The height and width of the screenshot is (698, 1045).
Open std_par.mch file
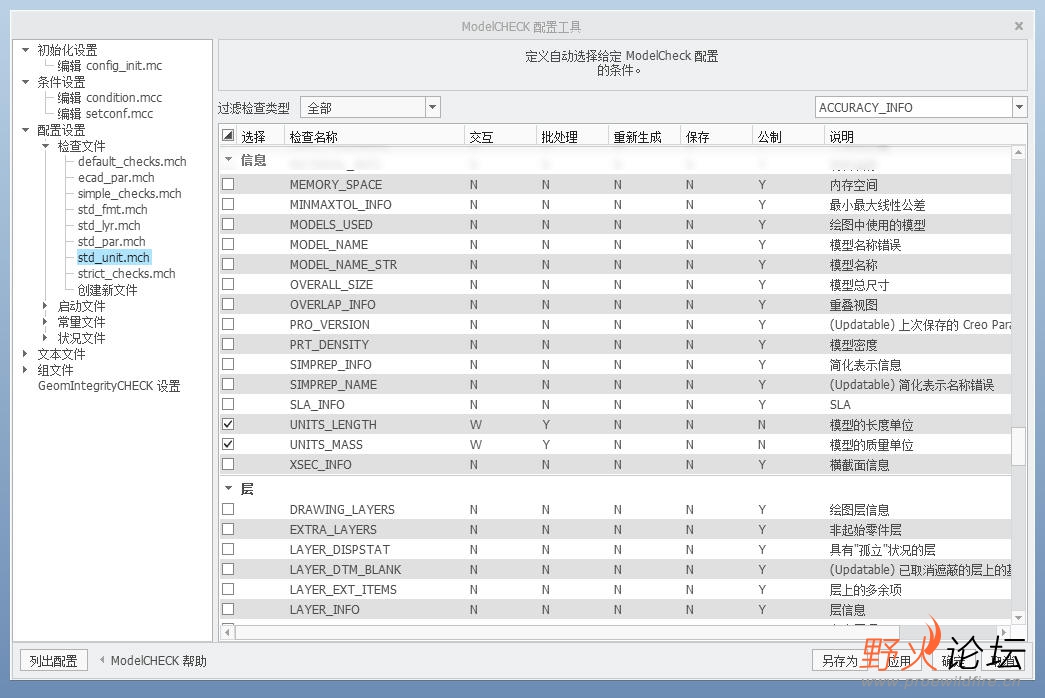[111, 241]
